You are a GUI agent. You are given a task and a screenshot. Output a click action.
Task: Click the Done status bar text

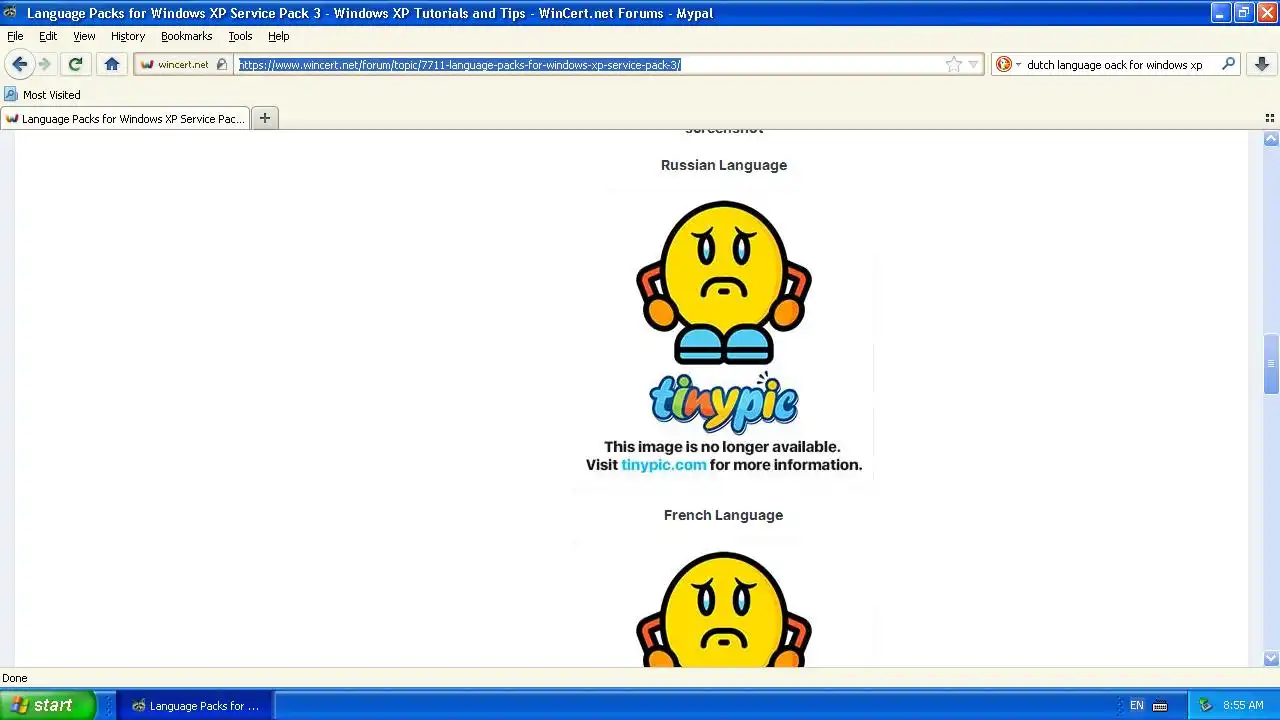pos(15,678)
